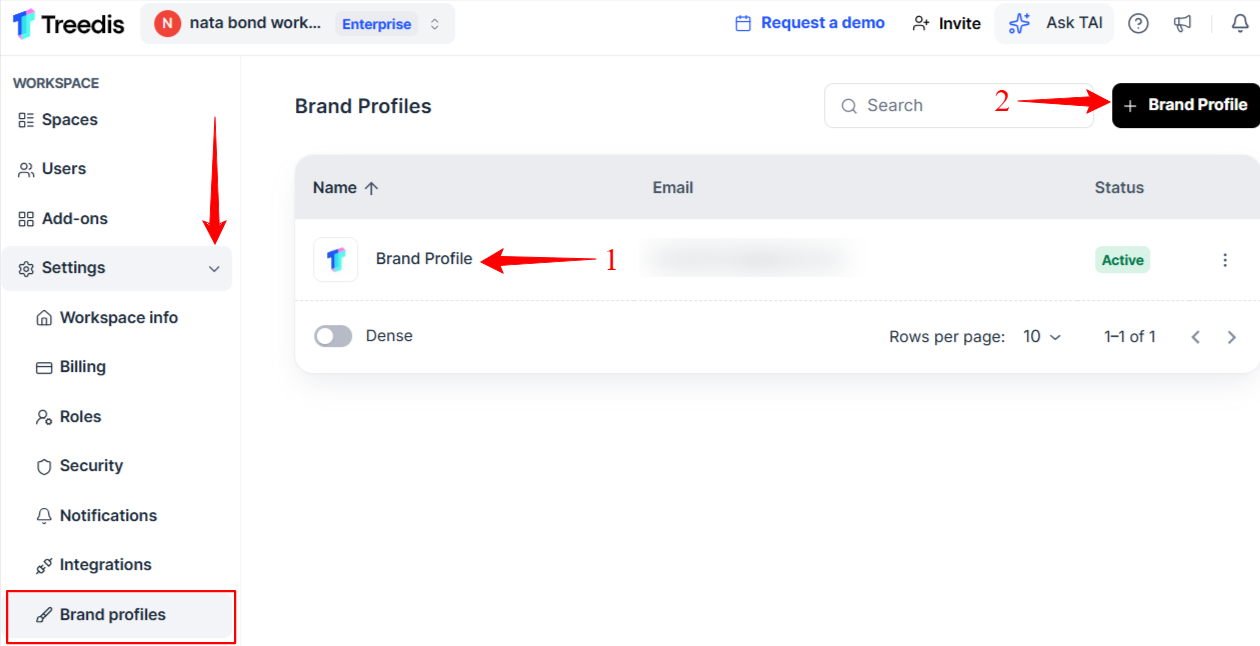Screen dimensions: 1260x646
Task: Toggle the Dense switch
Action: [x=333, y=336]
